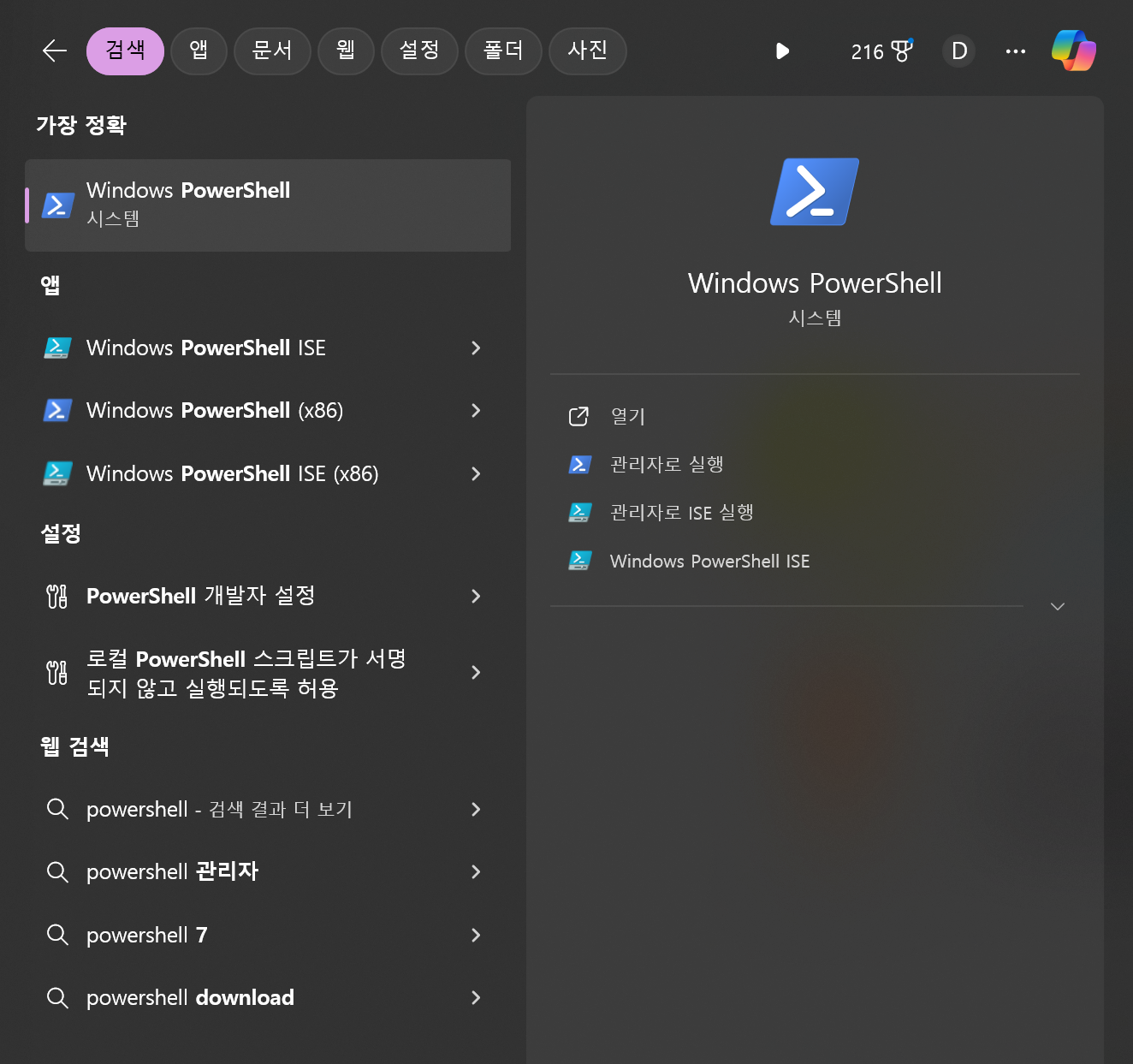The image size is (1133, 1064).
Task: Click the Windows PowerShell (x86) app icon
Action: tap(57, 410)
